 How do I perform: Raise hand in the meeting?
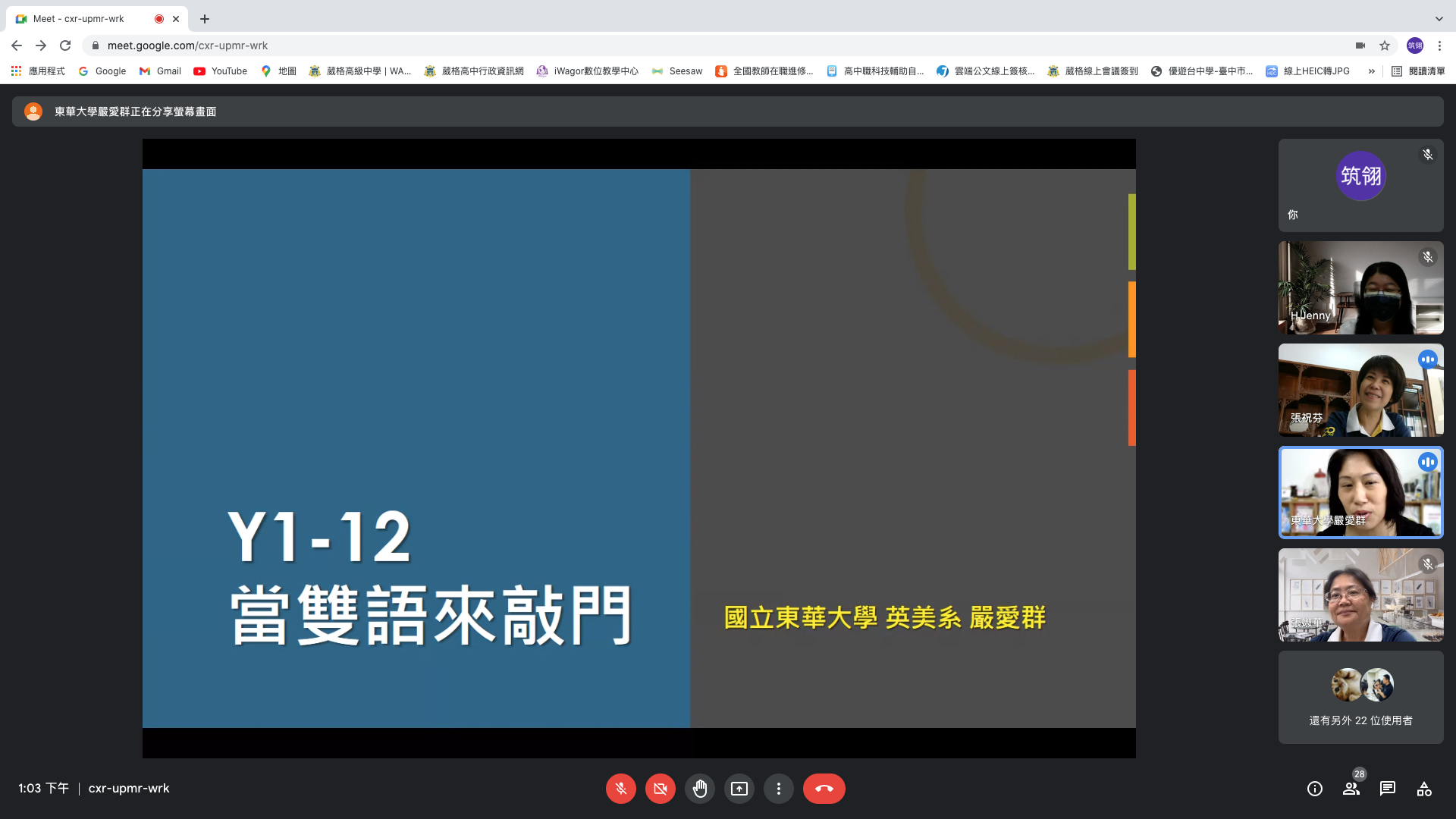pos(699,789)
